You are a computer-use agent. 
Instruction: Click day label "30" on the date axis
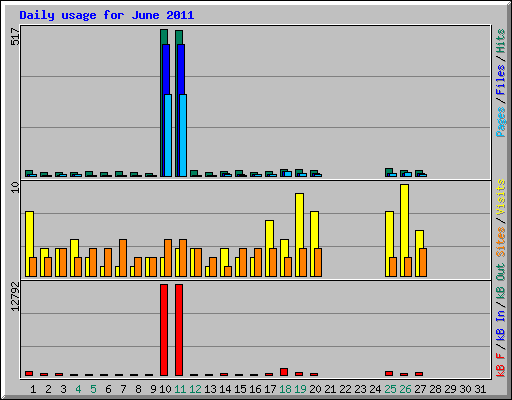[x=465, y=389]
